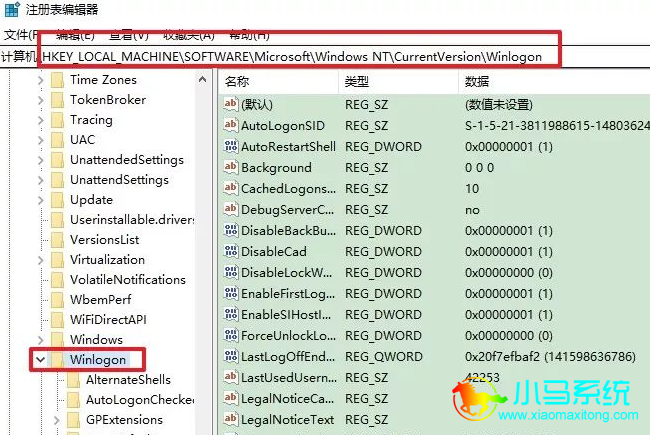Click the 类型 column header
The width and height of the screenshot is (650, 435).
tap(399, 81)
